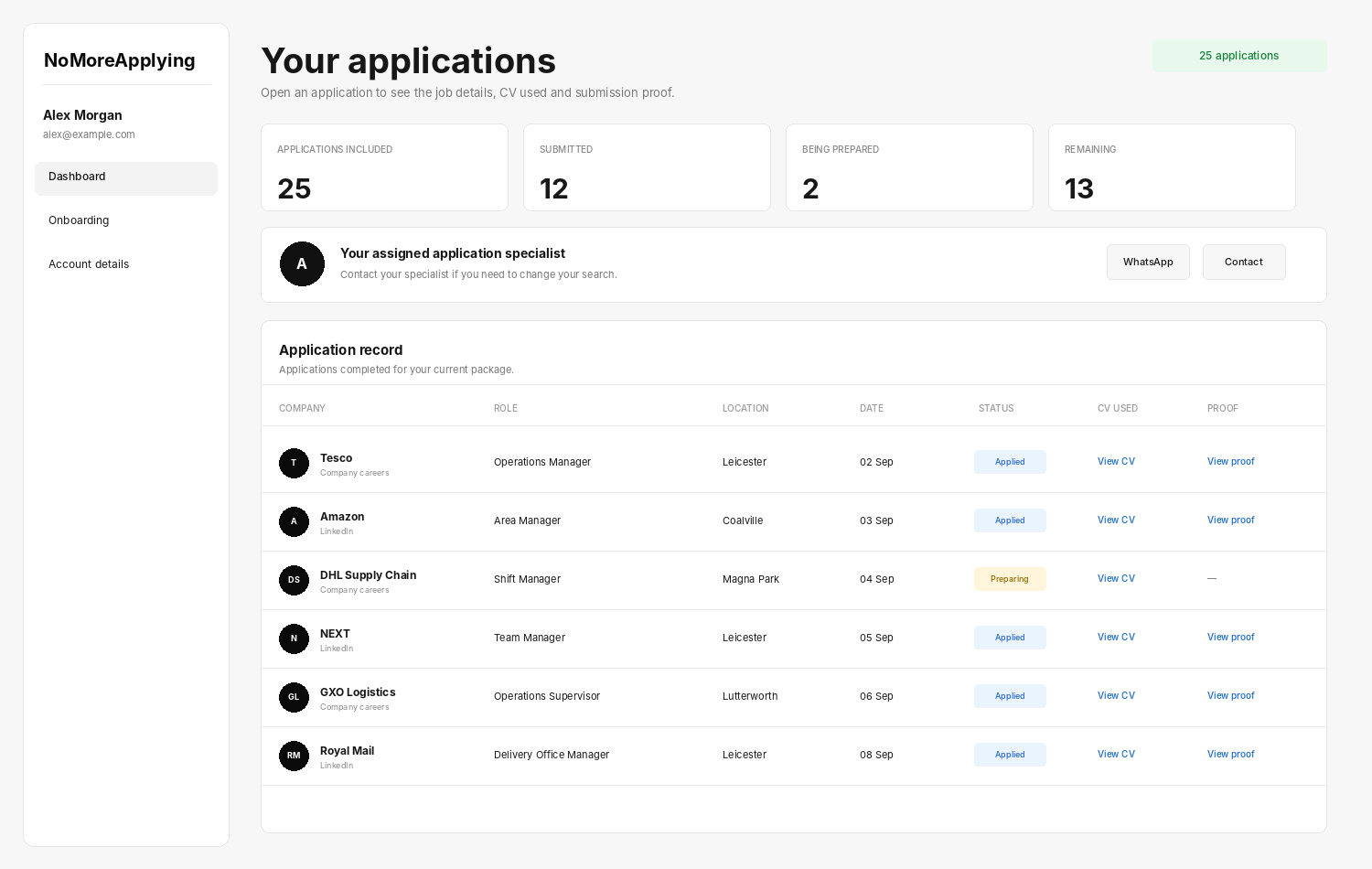
Task: Click the DHL Supply Chain avatar
Action: [294, 580]
